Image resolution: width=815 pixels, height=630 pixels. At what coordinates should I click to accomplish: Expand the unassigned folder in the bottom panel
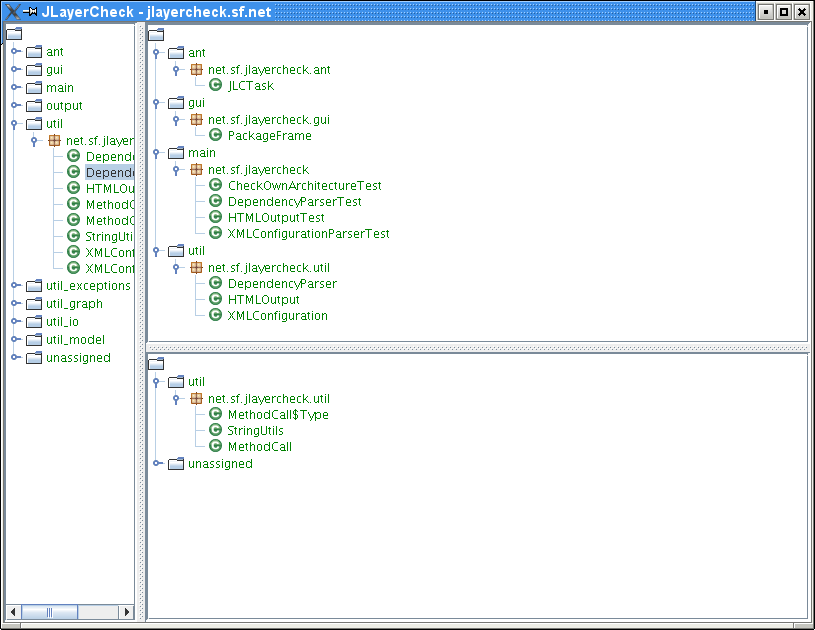coord(157,463)
